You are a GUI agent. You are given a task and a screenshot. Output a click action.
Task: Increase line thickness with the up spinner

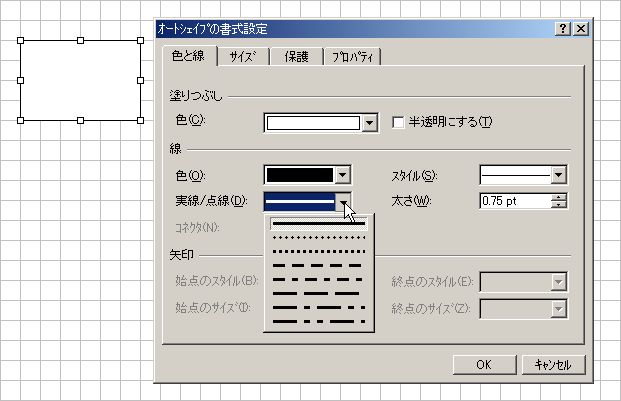(x=558, y=198)
